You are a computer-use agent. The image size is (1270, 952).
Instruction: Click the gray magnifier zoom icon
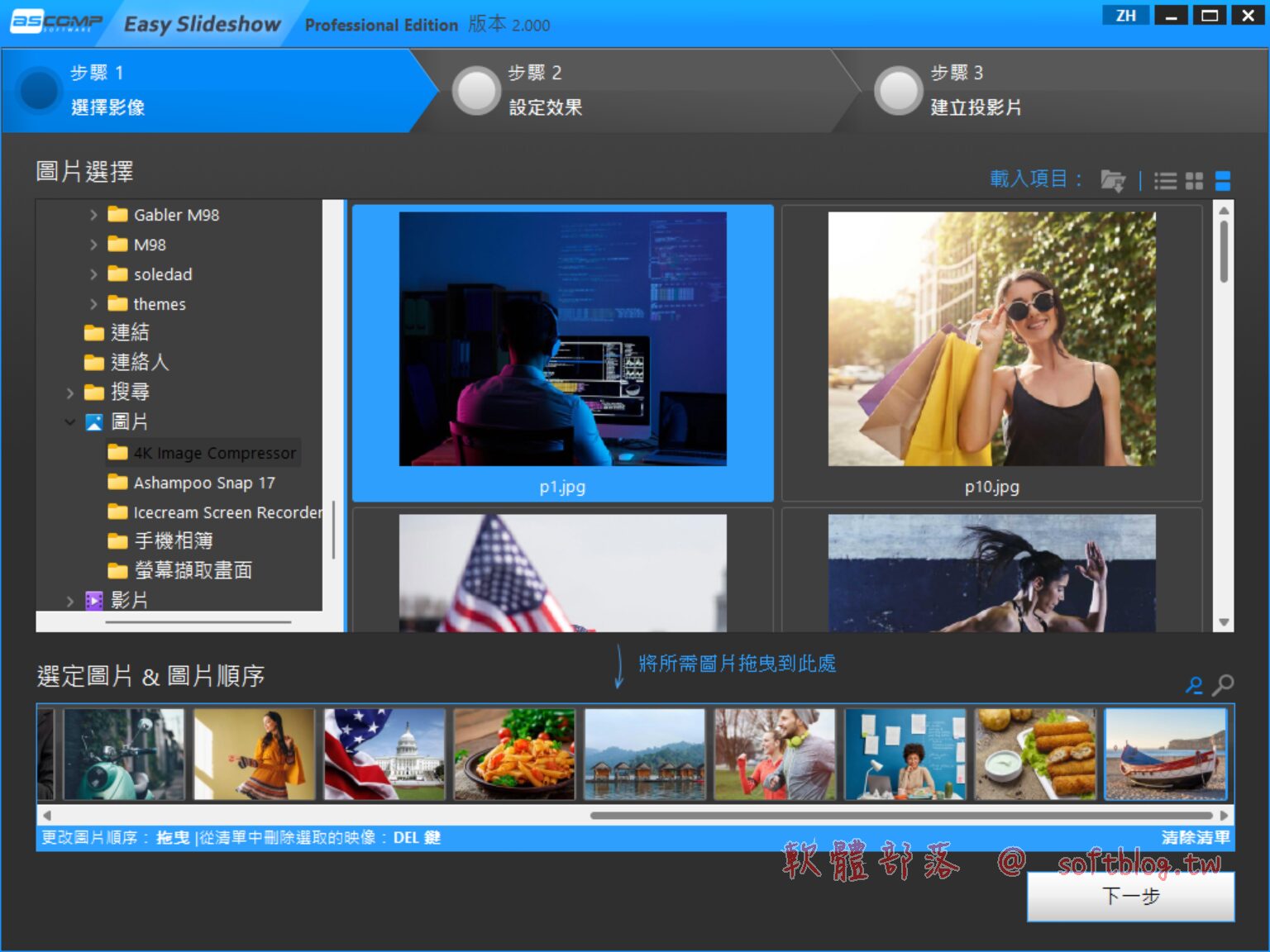click(1223, 685)
